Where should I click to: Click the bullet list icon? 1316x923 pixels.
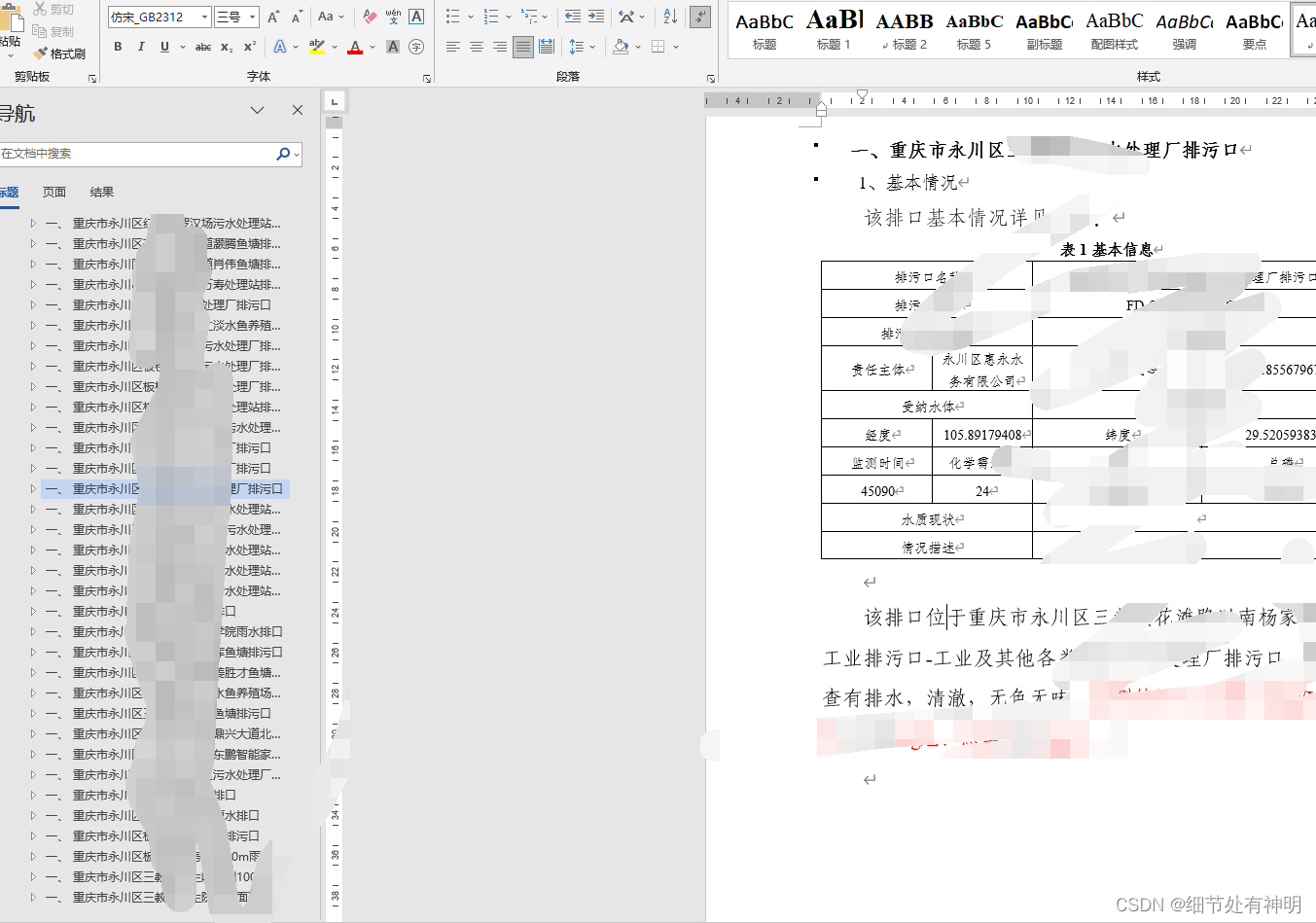coord(452,17)
